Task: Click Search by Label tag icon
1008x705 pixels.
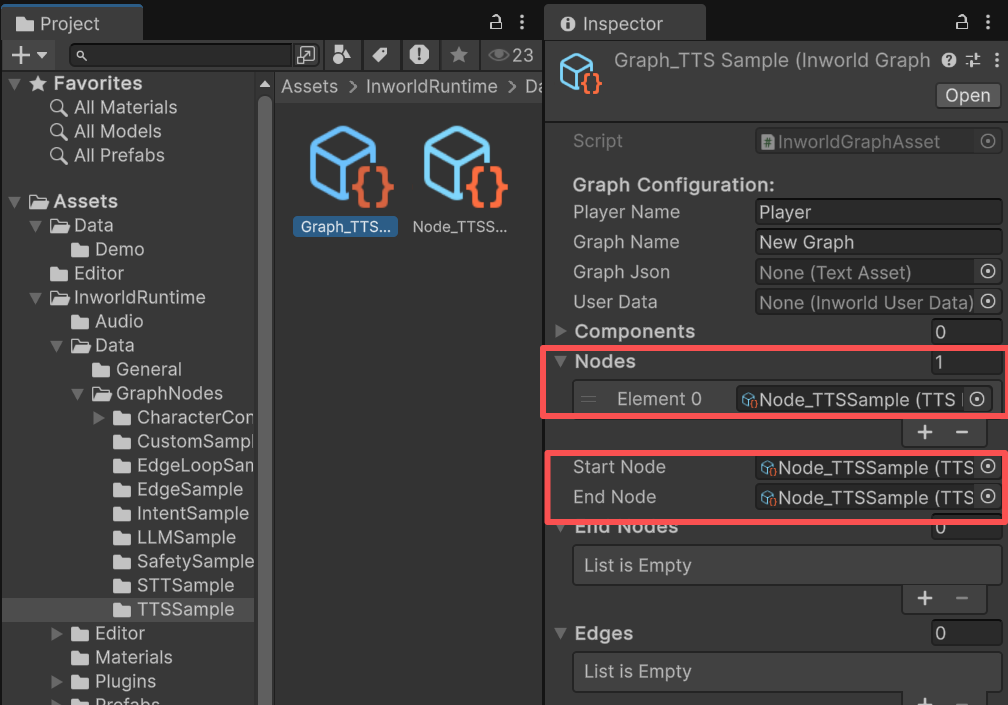Action: click(x=380, y=55)
